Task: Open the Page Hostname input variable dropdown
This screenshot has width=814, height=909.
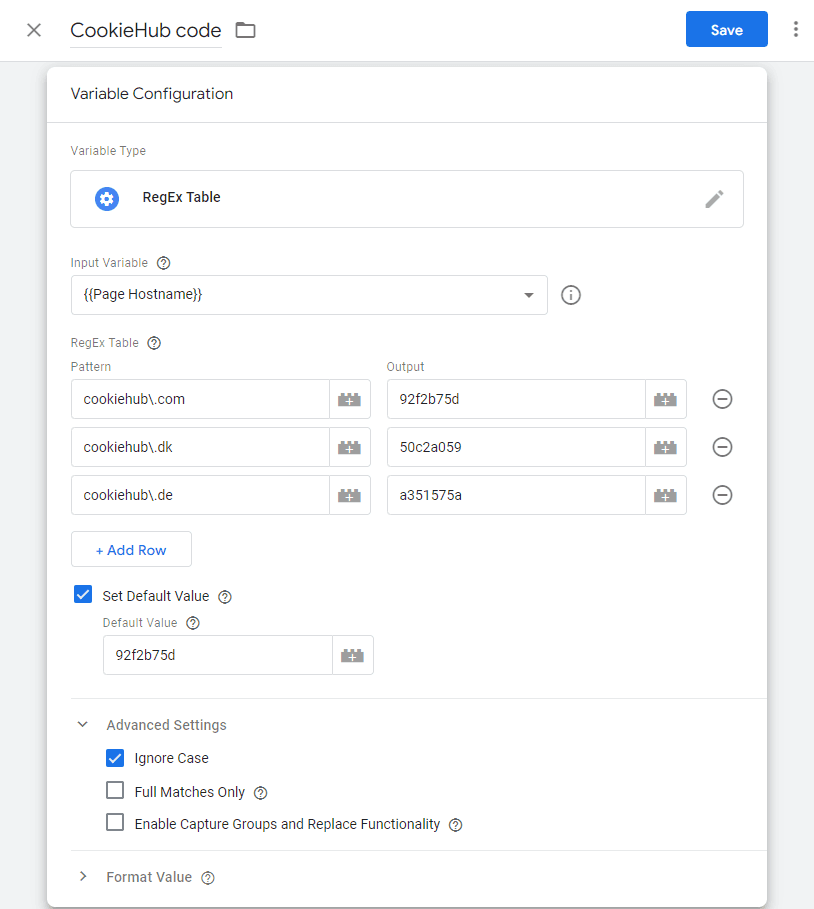Action: pyautogui.click(x=309, y=295)
